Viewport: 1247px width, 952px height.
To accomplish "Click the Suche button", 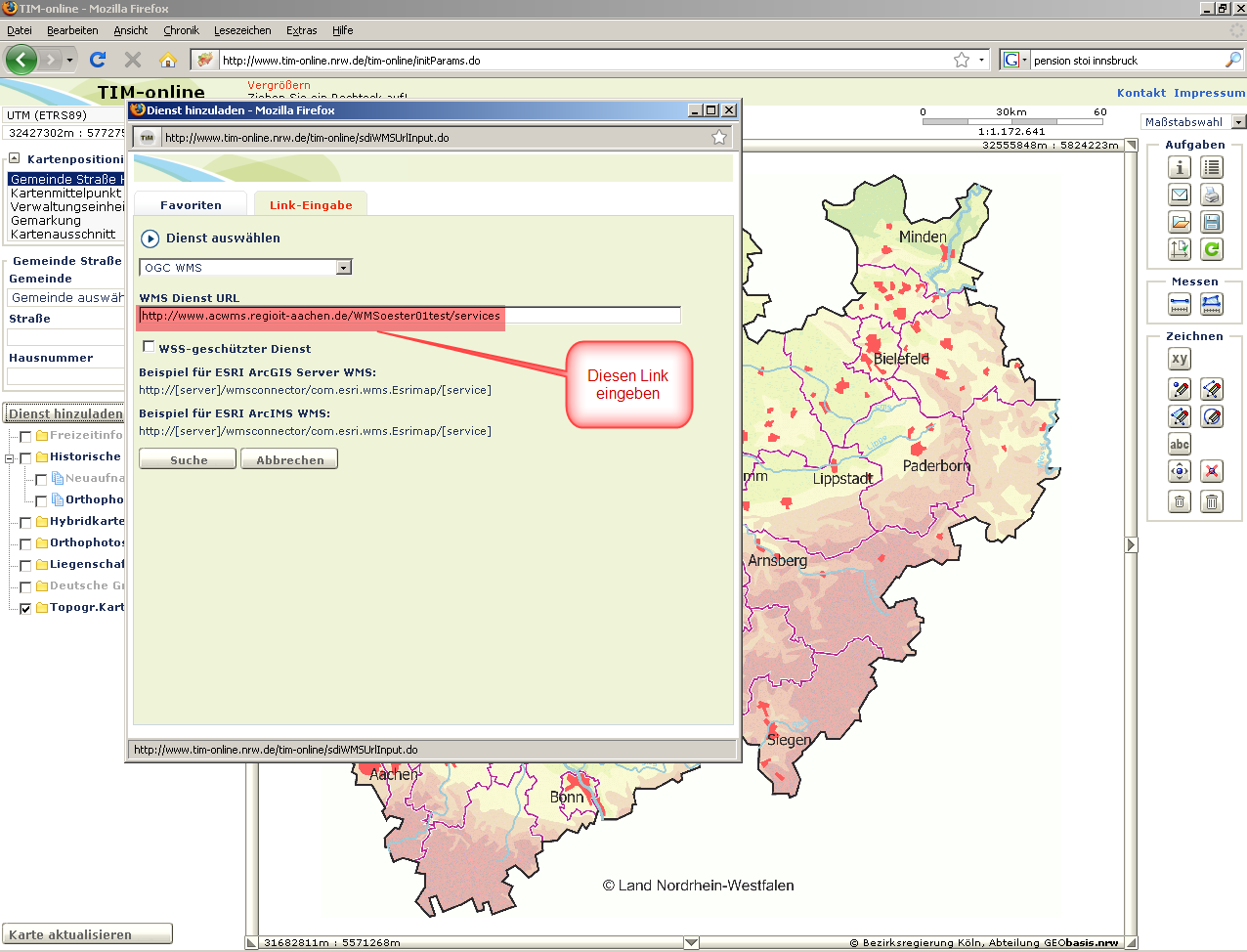I will point(188,459).
